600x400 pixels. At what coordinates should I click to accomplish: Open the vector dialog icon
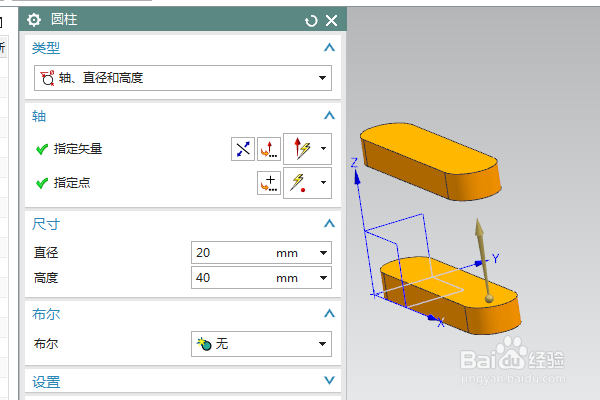click(269, 149)
